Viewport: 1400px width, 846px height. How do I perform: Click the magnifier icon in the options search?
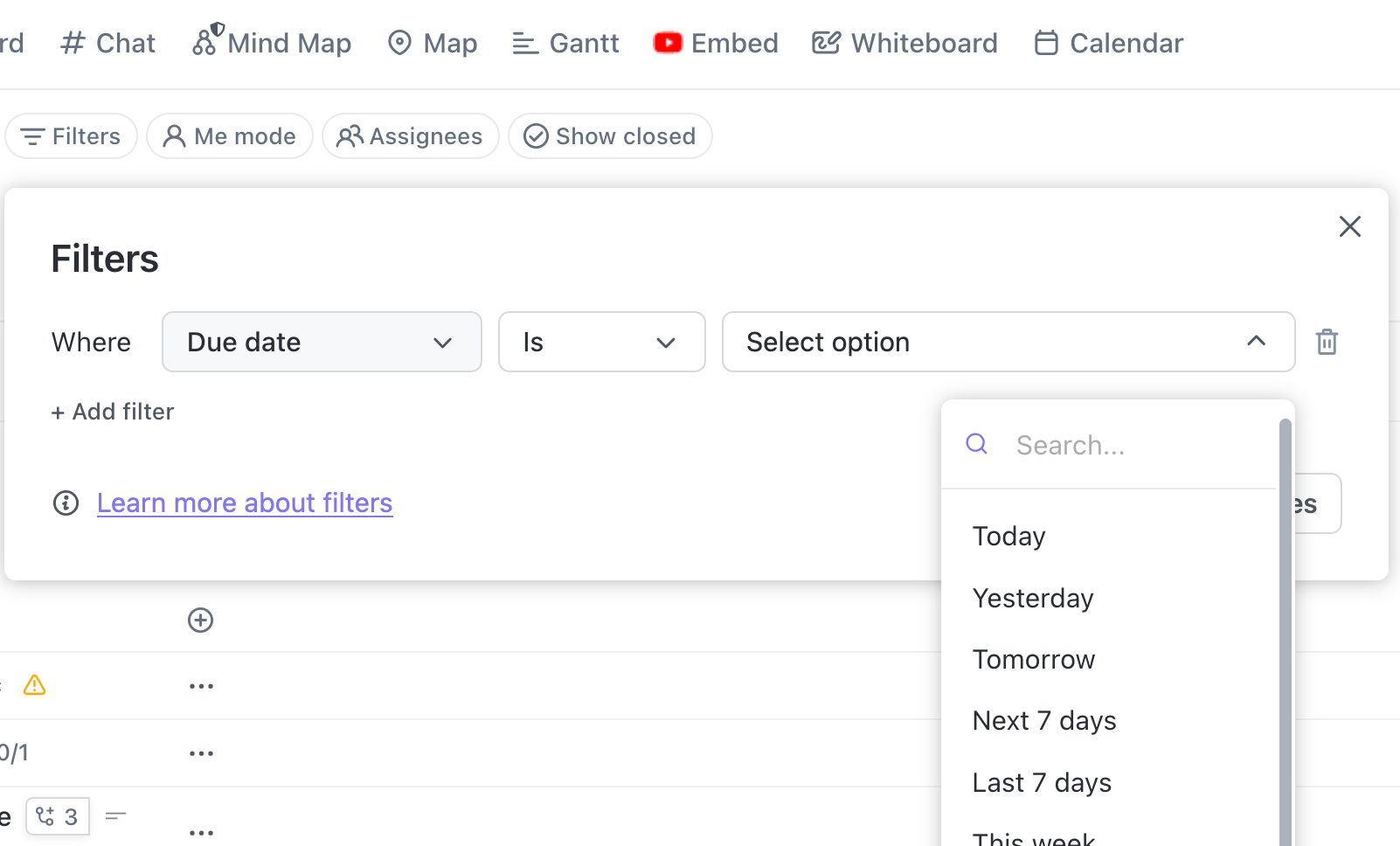coord(976,444)
